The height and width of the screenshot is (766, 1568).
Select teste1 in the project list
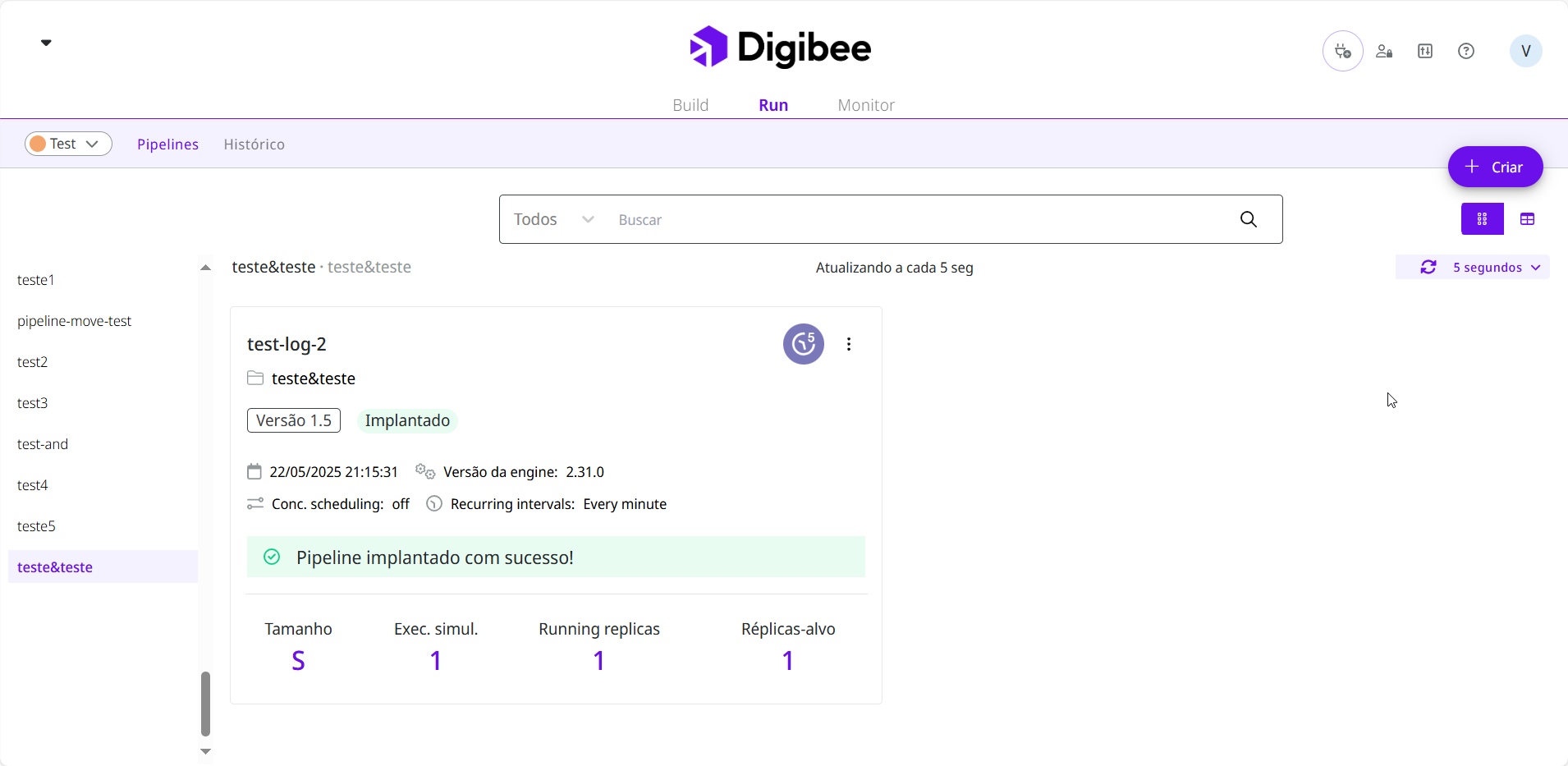pyautogui.click(x=36, y=280)
